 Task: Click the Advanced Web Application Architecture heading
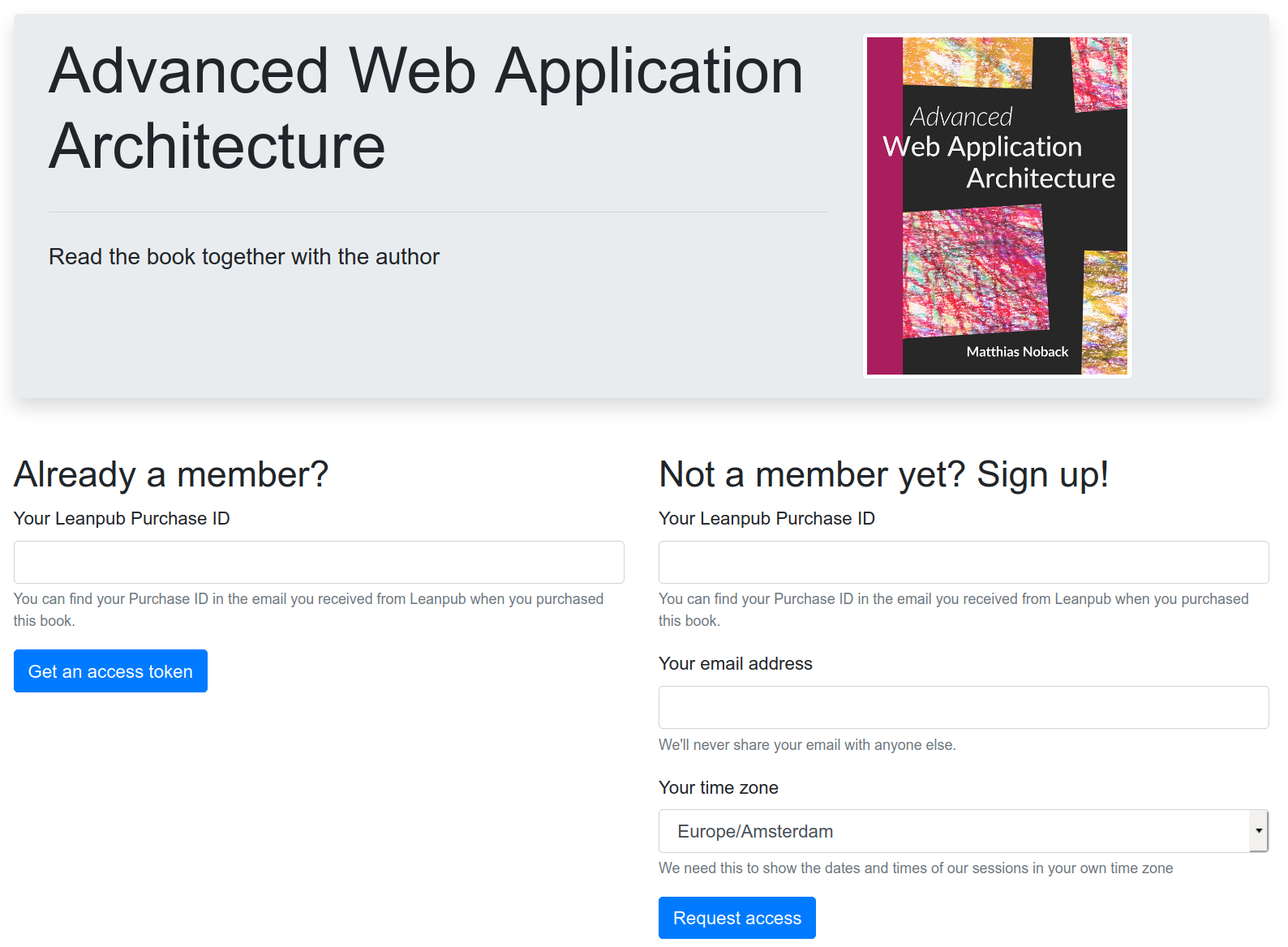pyautogui.click(x=426, y=108)
